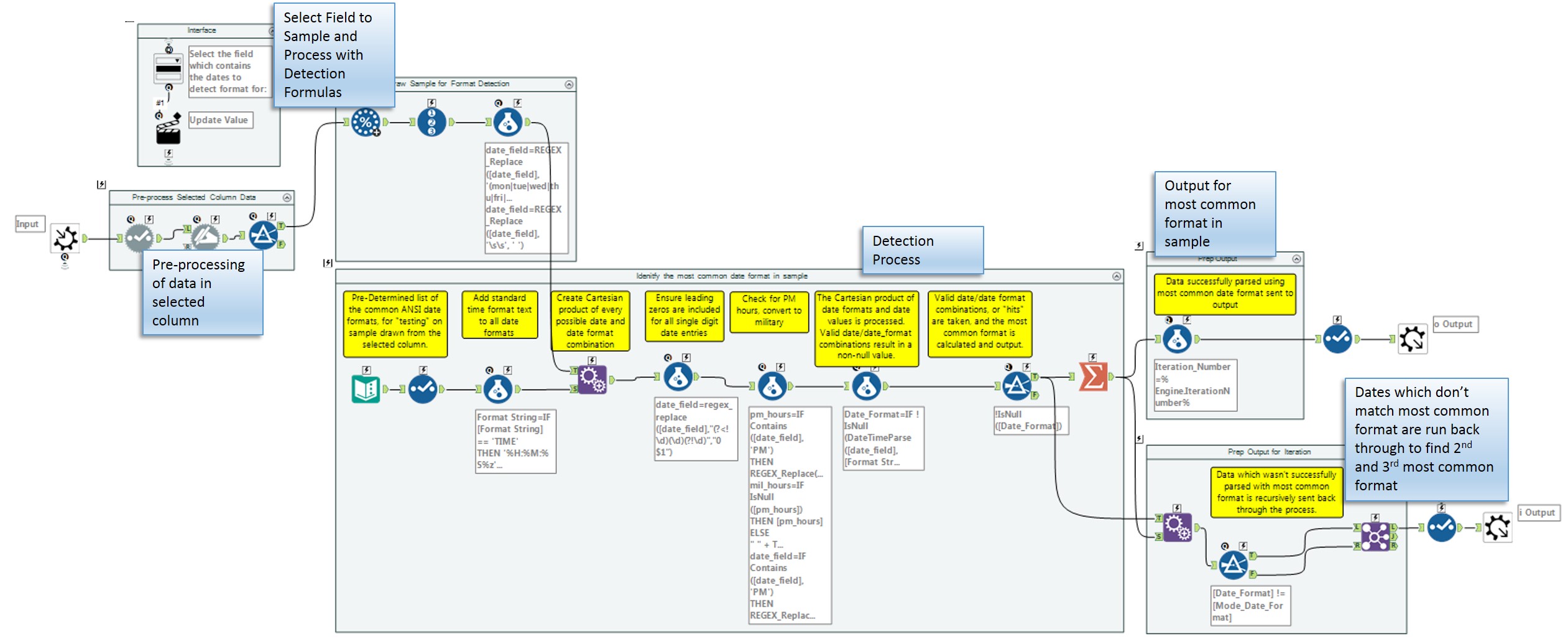Image resolution: width=1568 pixels, height=639 pixels.
Task: Click the Append Fields tool in Prep Output for Iteration
Action: 1177,528
